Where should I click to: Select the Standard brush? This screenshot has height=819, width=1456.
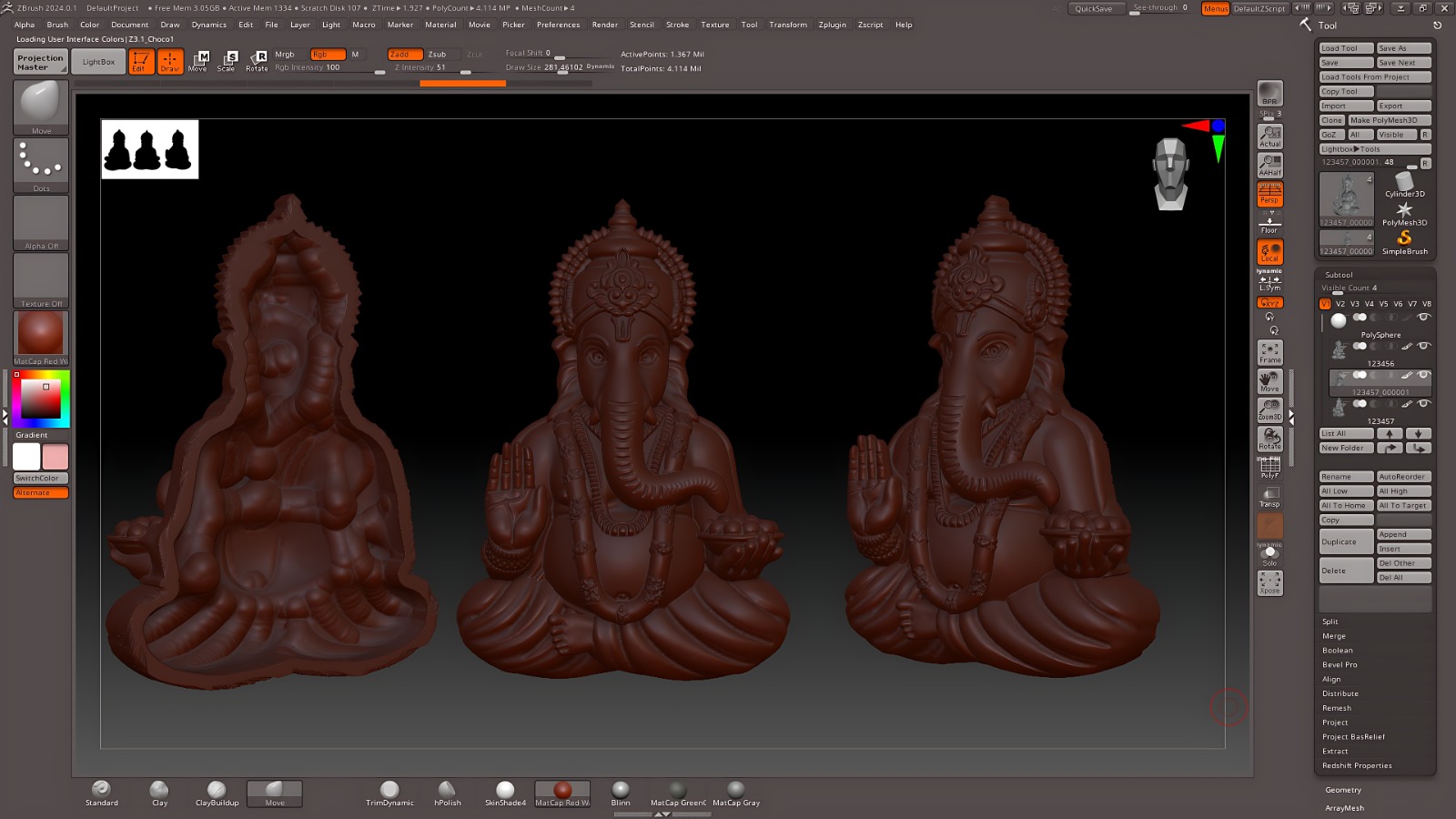pyautogui.click(x=101, y=794)
